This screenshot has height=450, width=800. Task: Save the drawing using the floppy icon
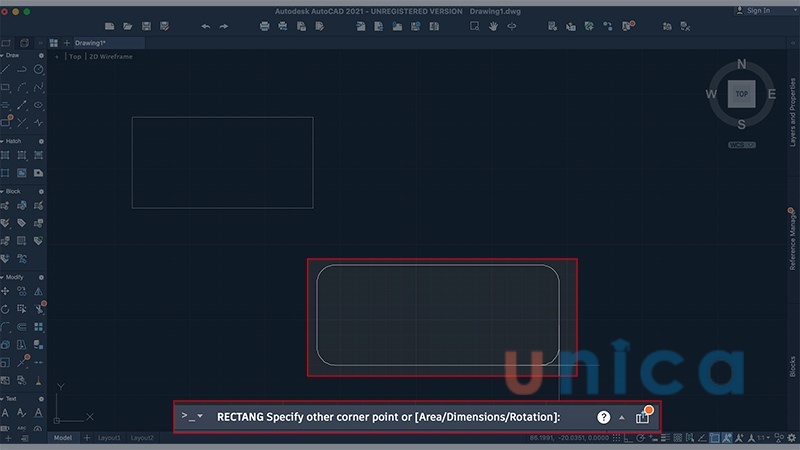146,26
